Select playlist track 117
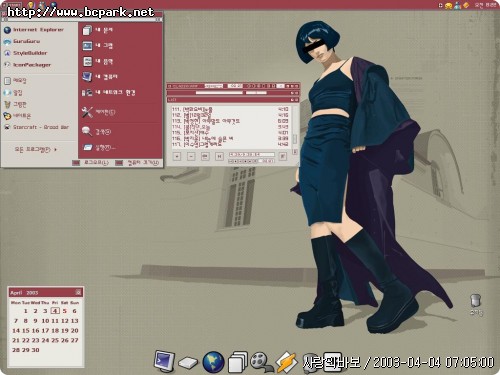This screenshot has height=375, width=500. 230,144
